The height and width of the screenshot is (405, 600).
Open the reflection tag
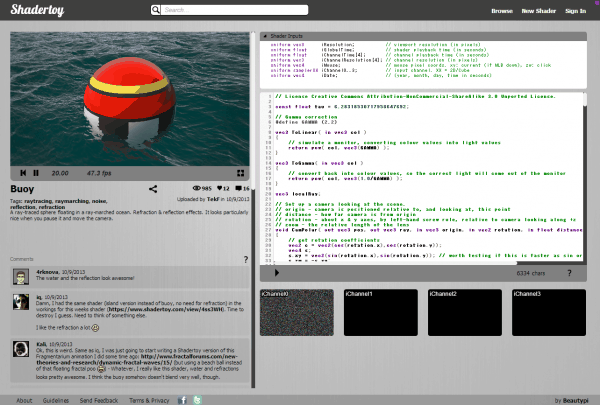(23, 207)
